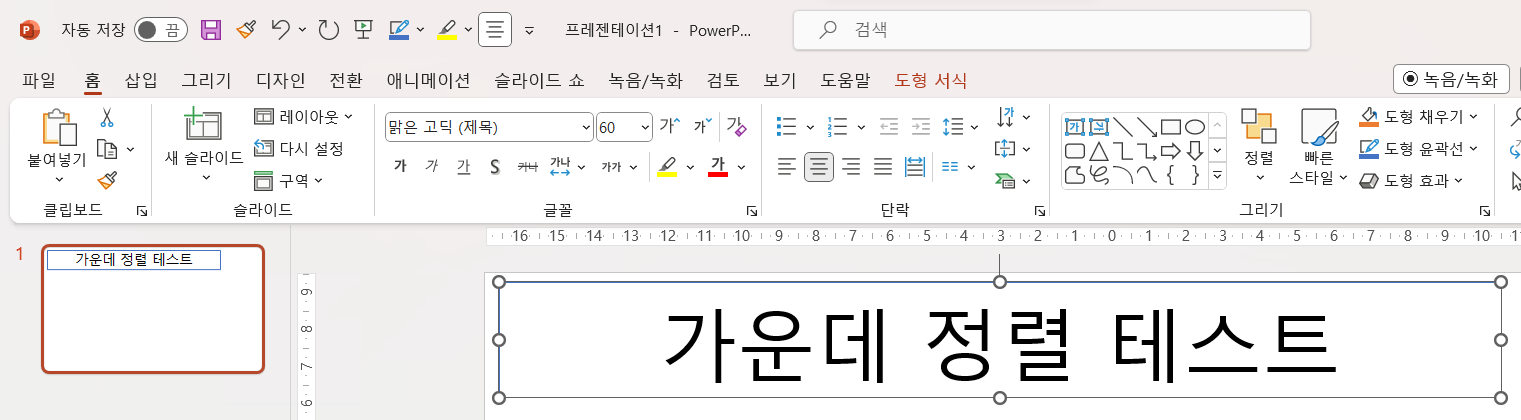The image size is (1521, 420).
Task: Open the Customize Quick Access Toolbar dropdown
Action: [x=530, y=30]
